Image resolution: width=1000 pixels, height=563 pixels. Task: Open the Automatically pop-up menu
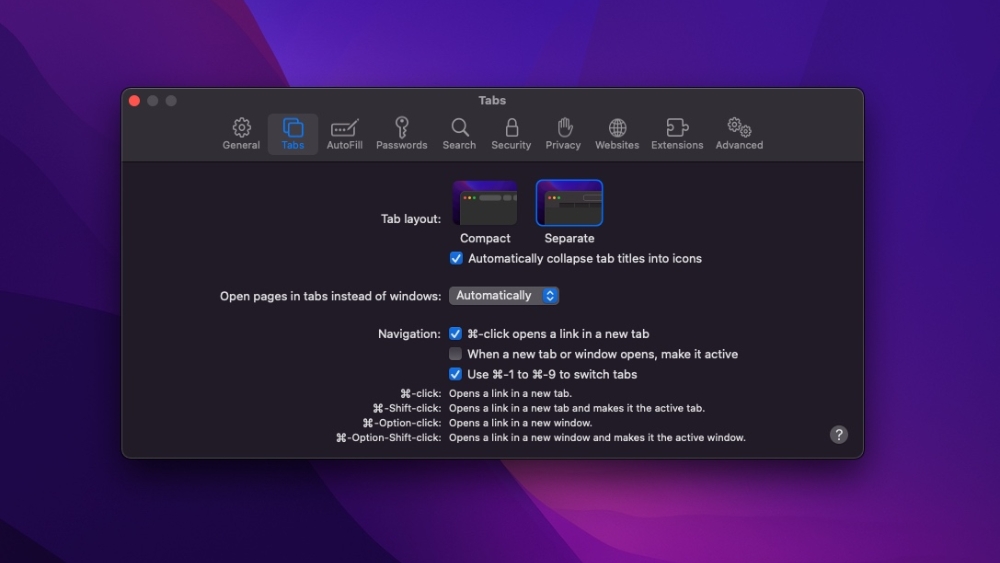[504, 295]
